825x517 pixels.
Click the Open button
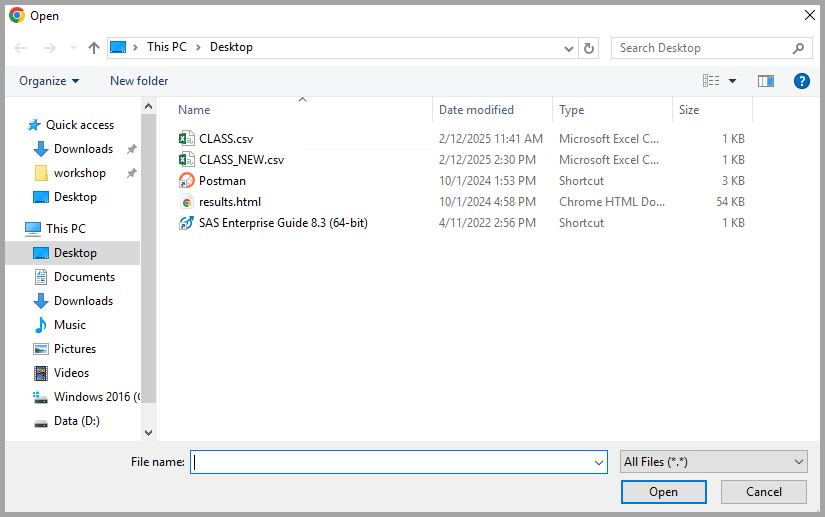point(663,492)
